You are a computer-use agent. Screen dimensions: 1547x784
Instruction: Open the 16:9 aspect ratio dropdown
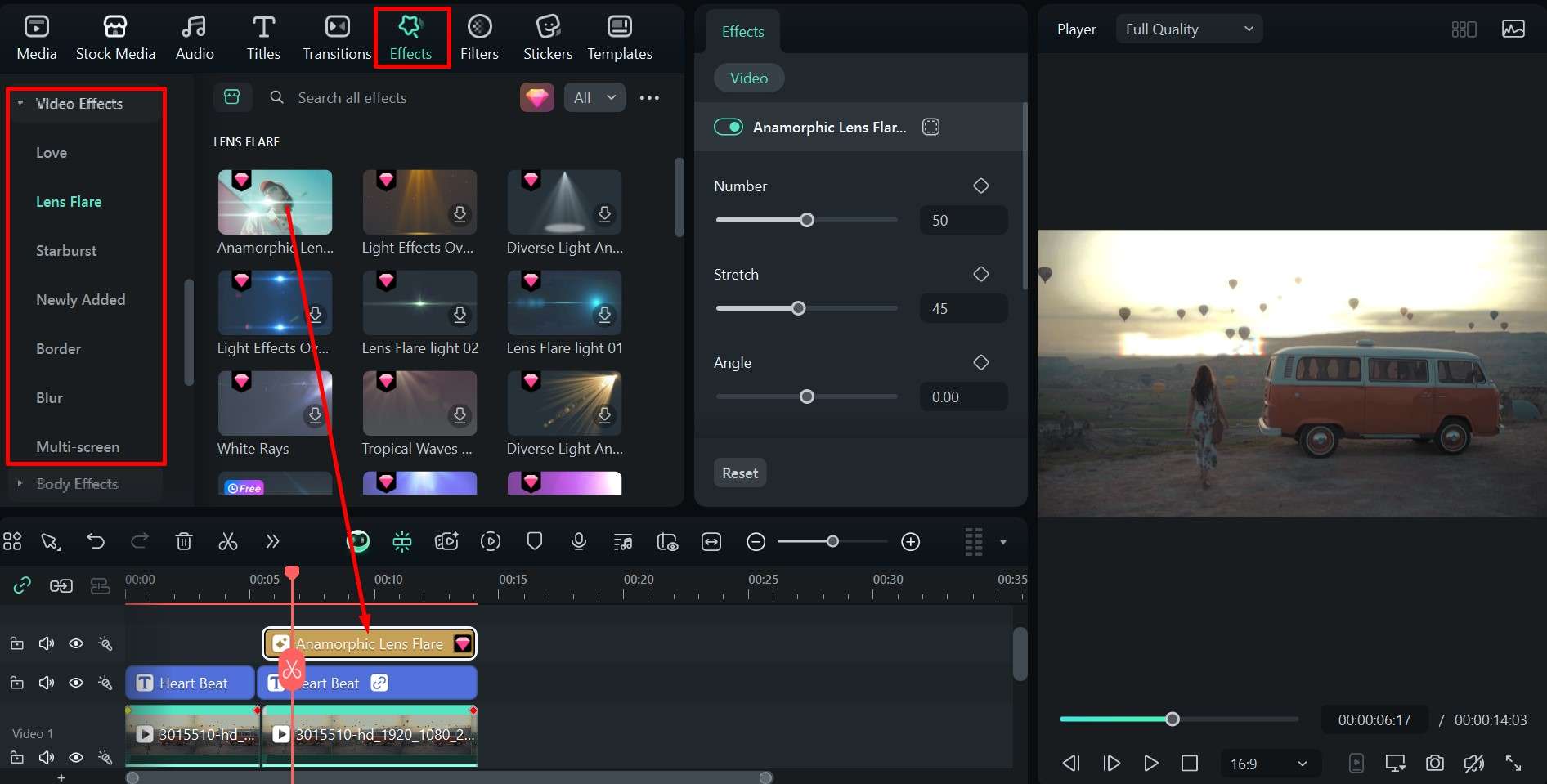1270,764
